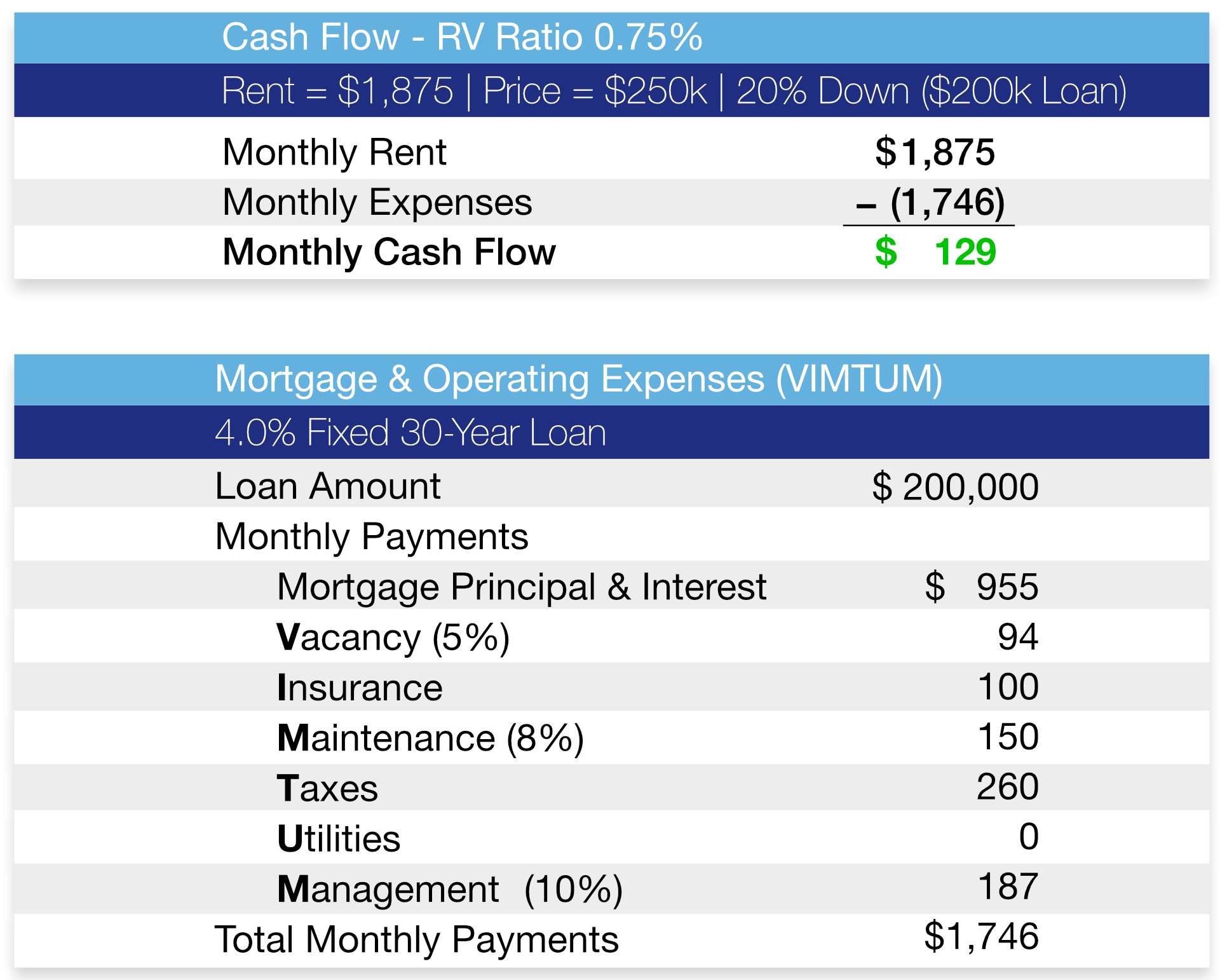This screenshot has height=980, width=1220.
Task: Click the Management (10%) label
Action: tap(450, 889)
